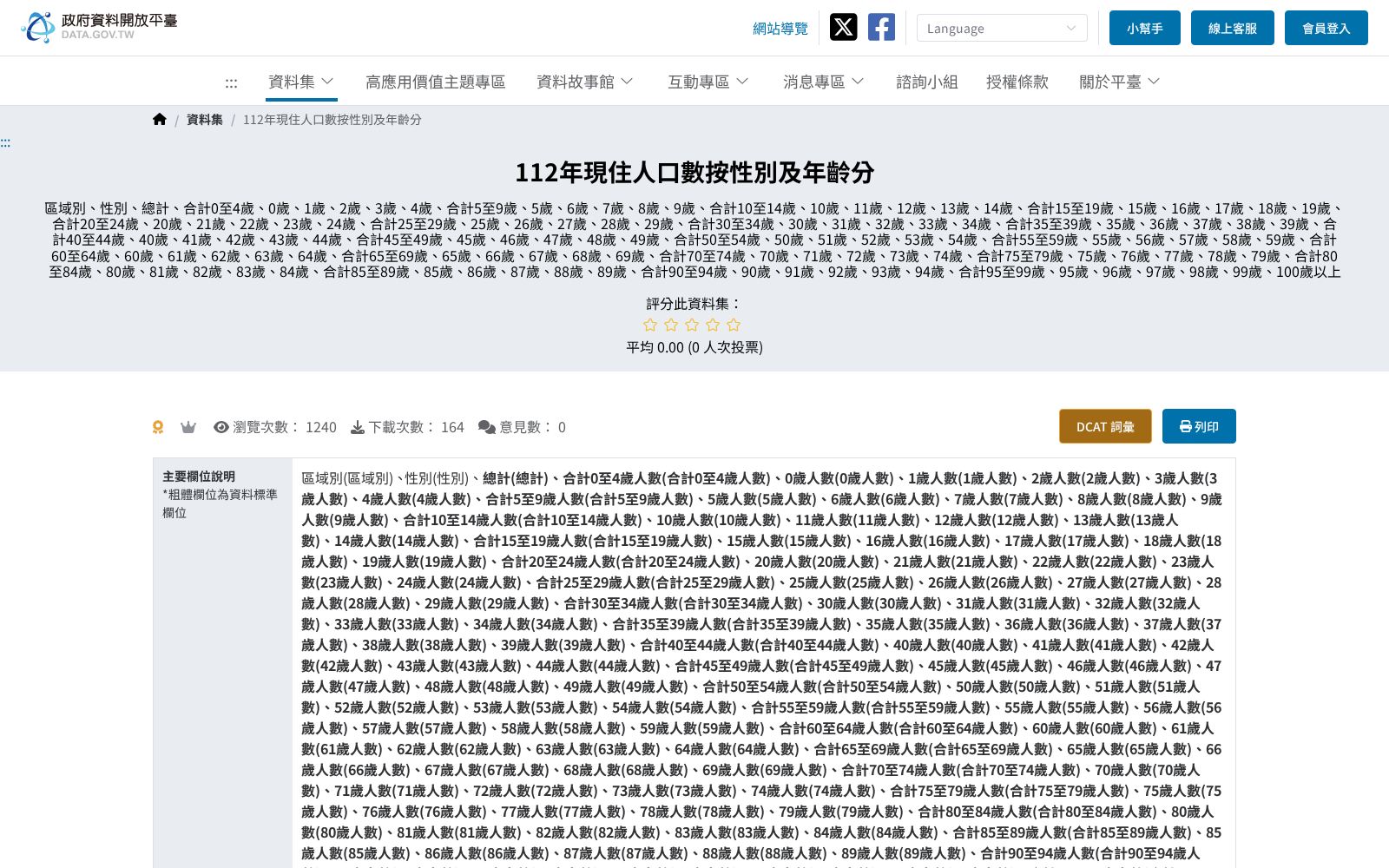Click the page title 112年現住人口數按性別及年齡分
Screen dimensions: 1389x868
pyautogui.click(x=694, y=173)
